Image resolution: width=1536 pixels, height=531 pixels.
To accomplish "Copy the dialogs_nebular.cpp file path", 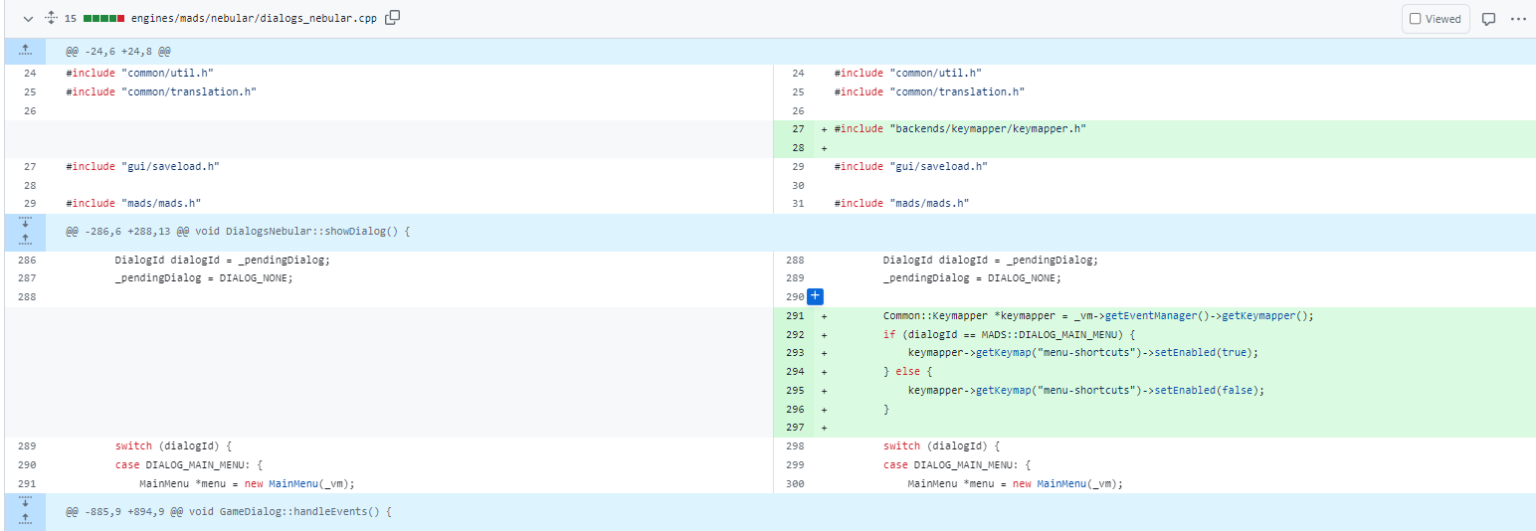I will [393, 17].
